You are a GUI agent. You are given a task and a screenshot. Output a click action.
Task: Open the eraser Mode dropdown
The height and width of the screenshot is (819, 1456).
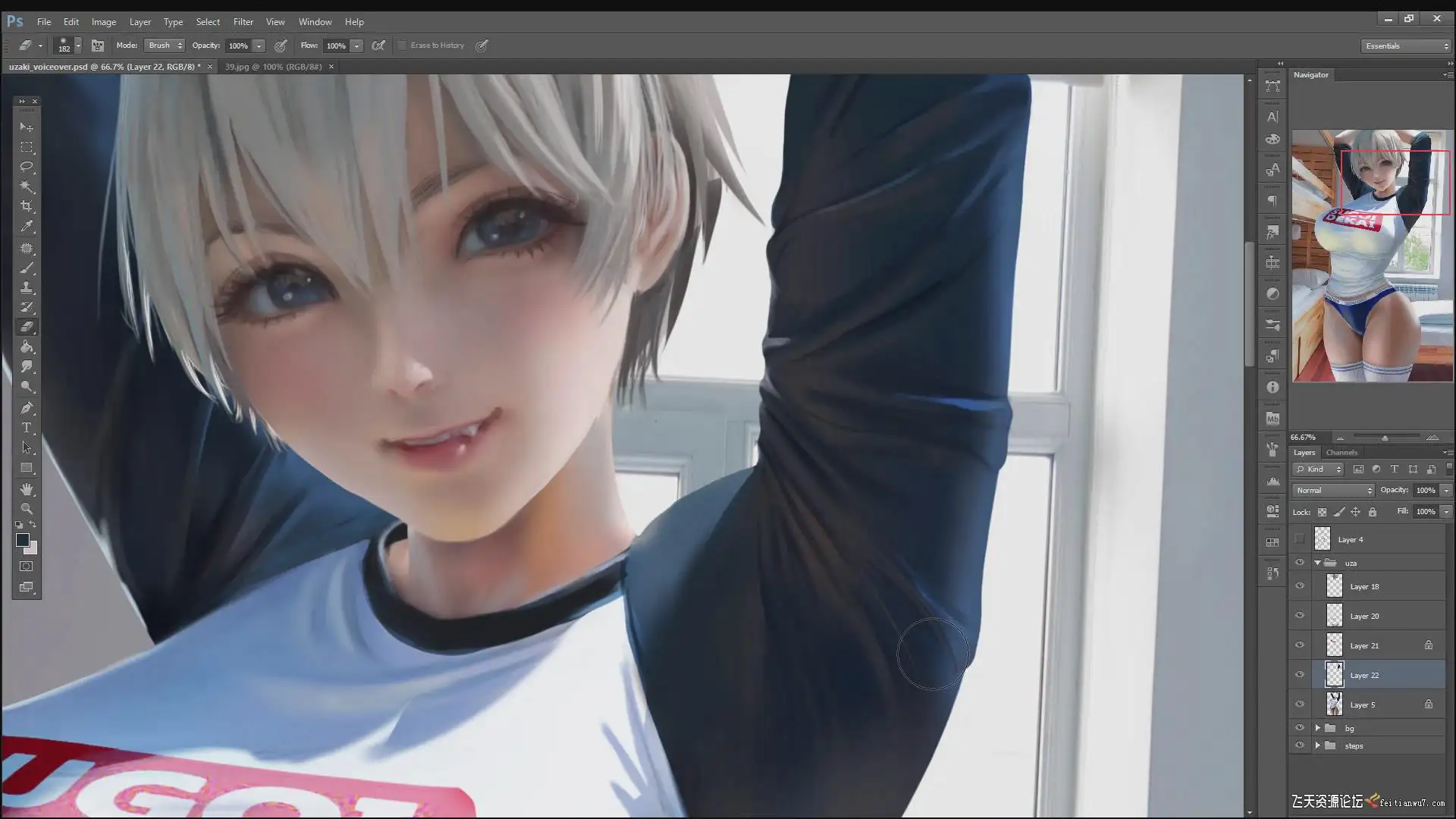pyautogui.click(x=165, y=45)
